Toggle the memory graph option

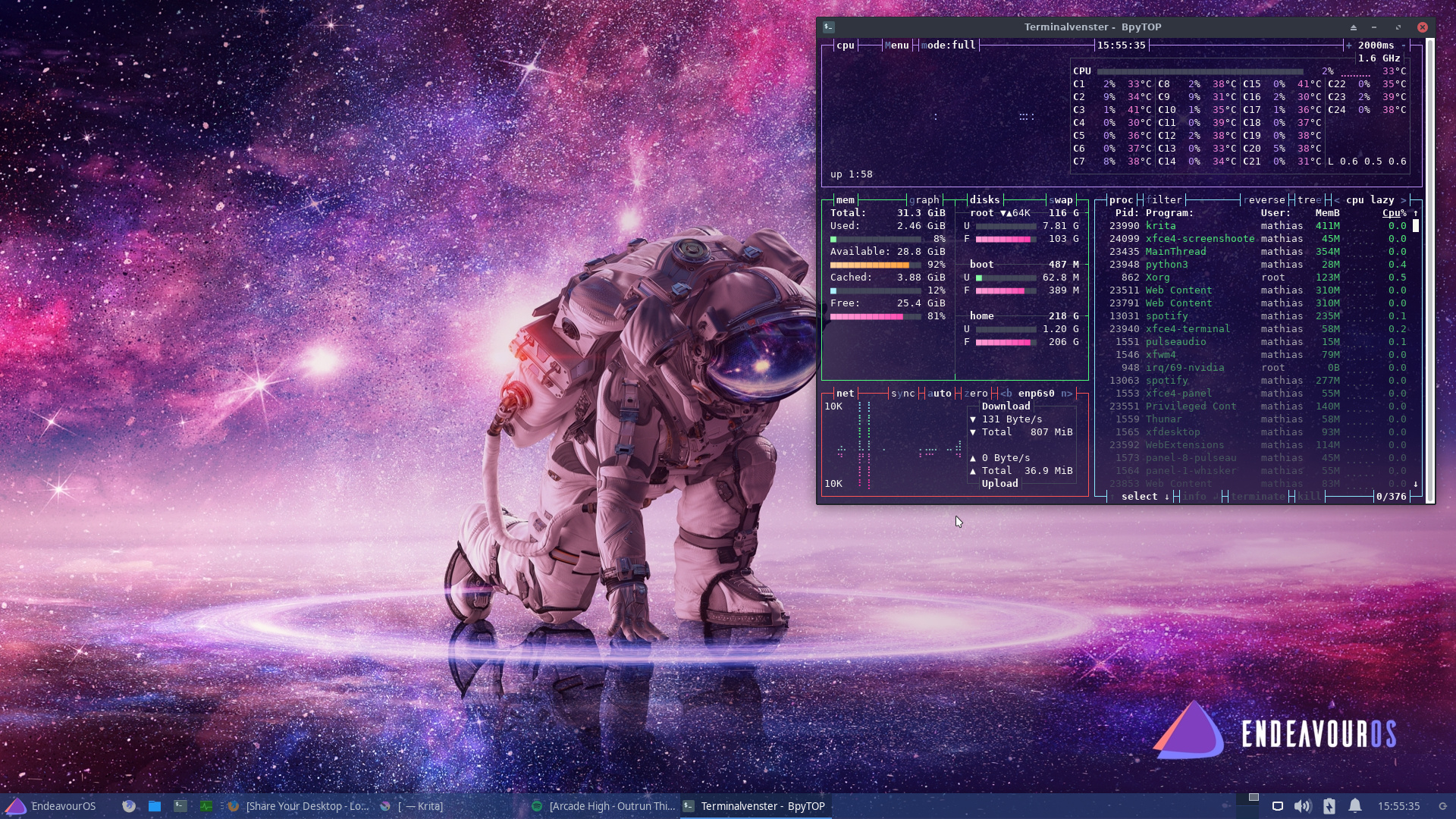924,200
